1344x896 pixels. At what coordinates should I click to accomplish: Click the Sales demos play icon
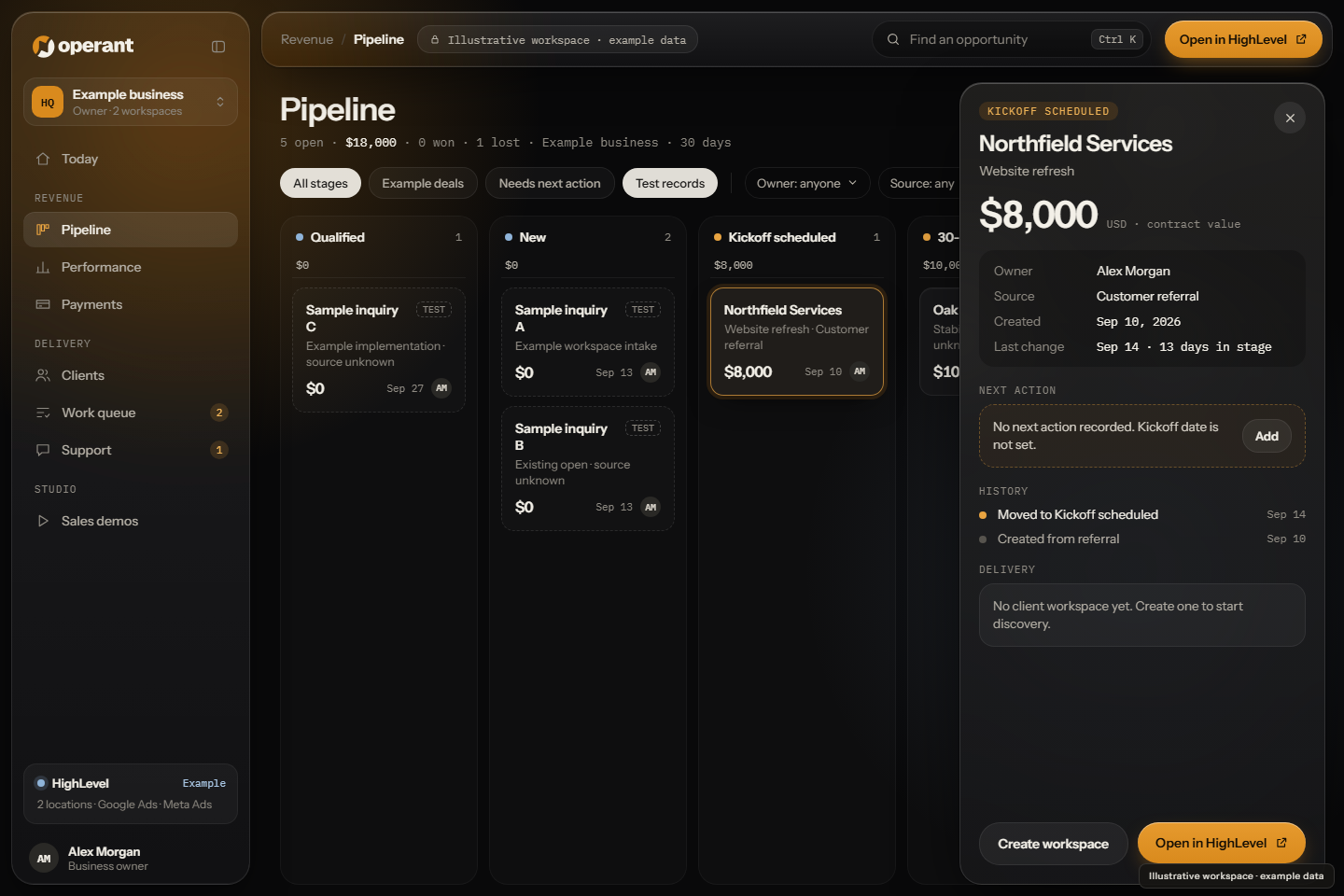click(x=43, y=521)
